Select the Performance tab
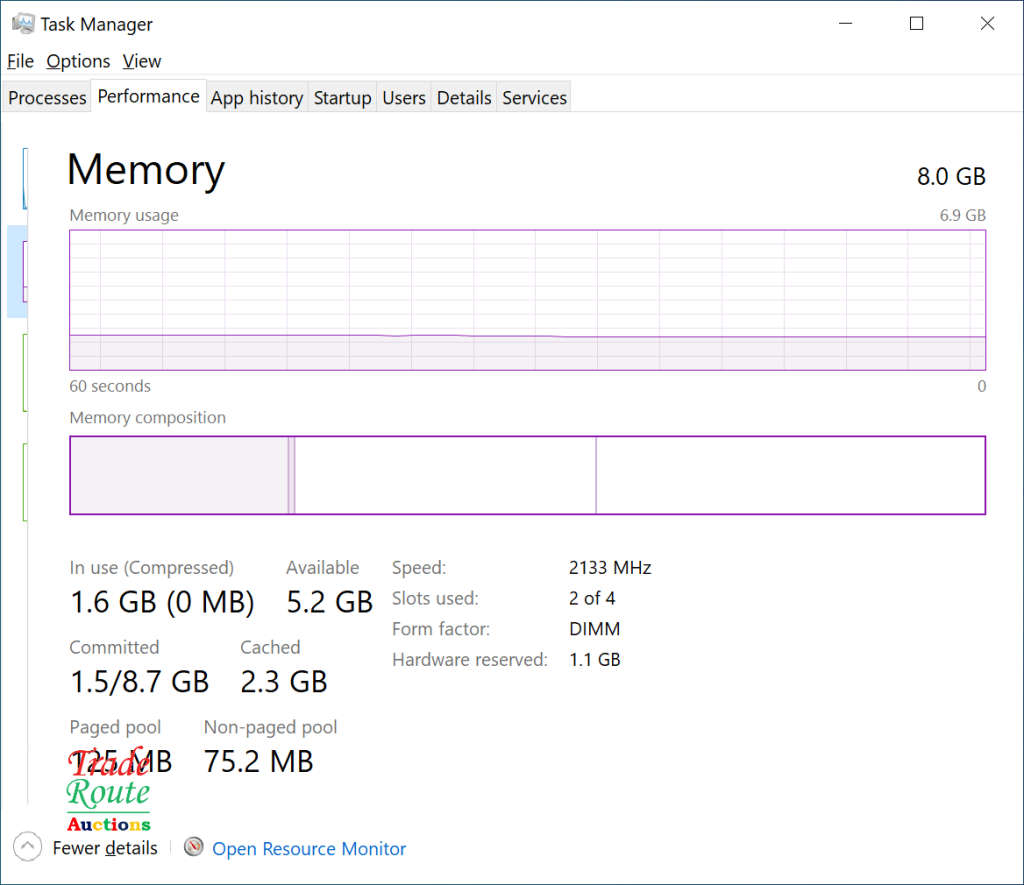 coord(148,97)
